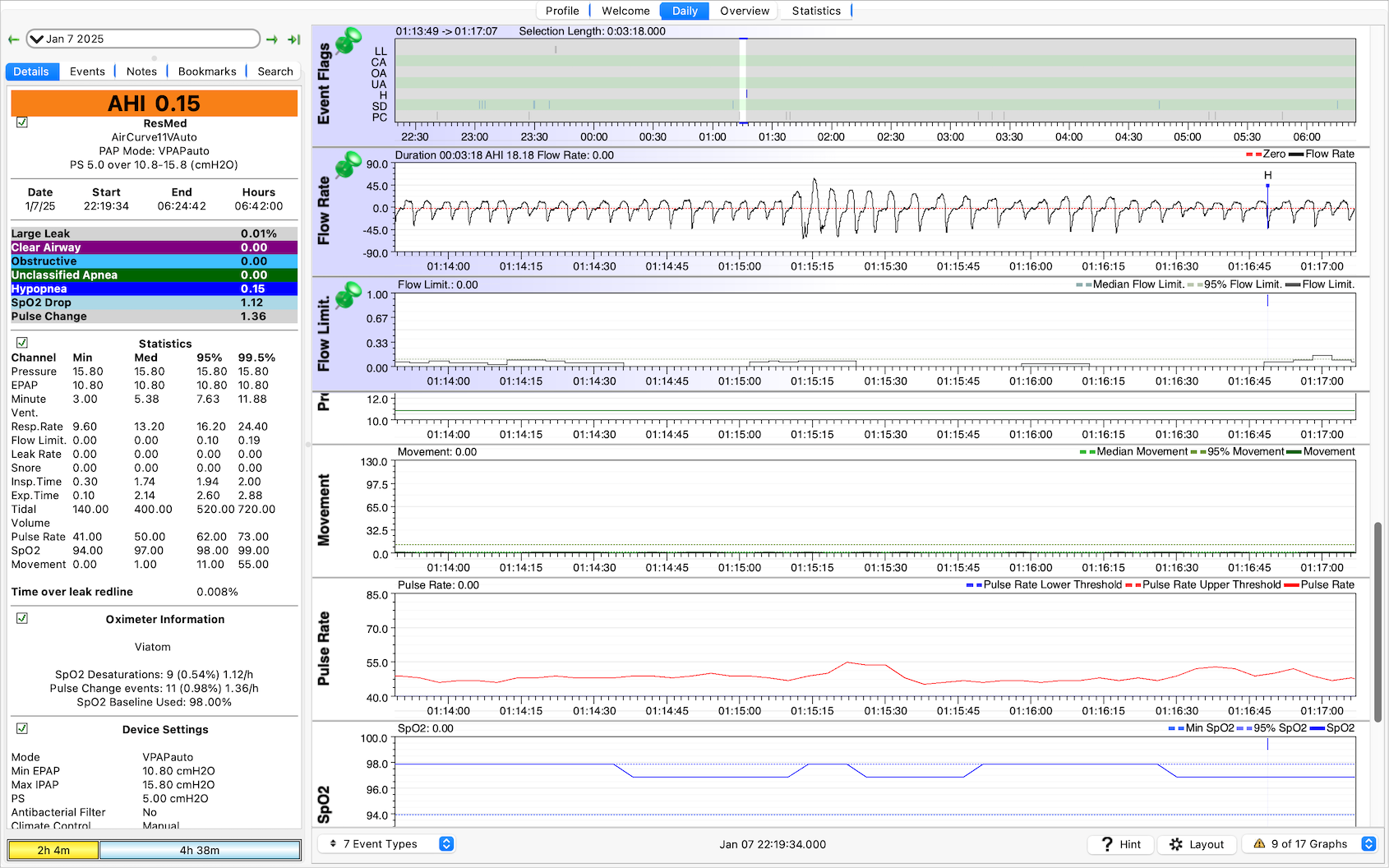Screen dimensions: 1389x868
Task: Open the 7 Event Types dropdown
Action: [386, 844]
